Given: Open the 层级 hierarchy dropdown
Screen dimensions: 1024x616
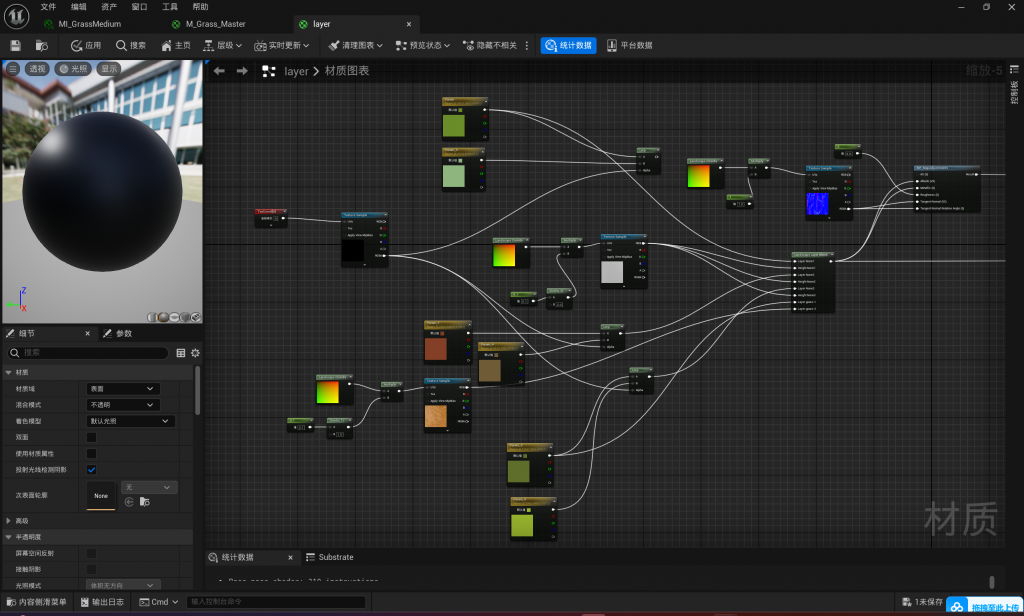Looking at the screenshot, I should tap(223, 45).
